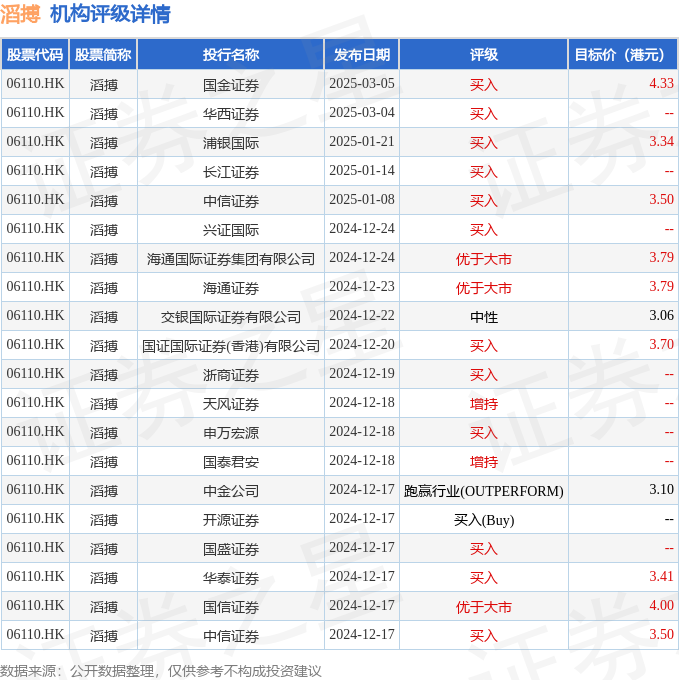
Task: Select the 浙商证券 cell
Action: [x=231, y=374]
